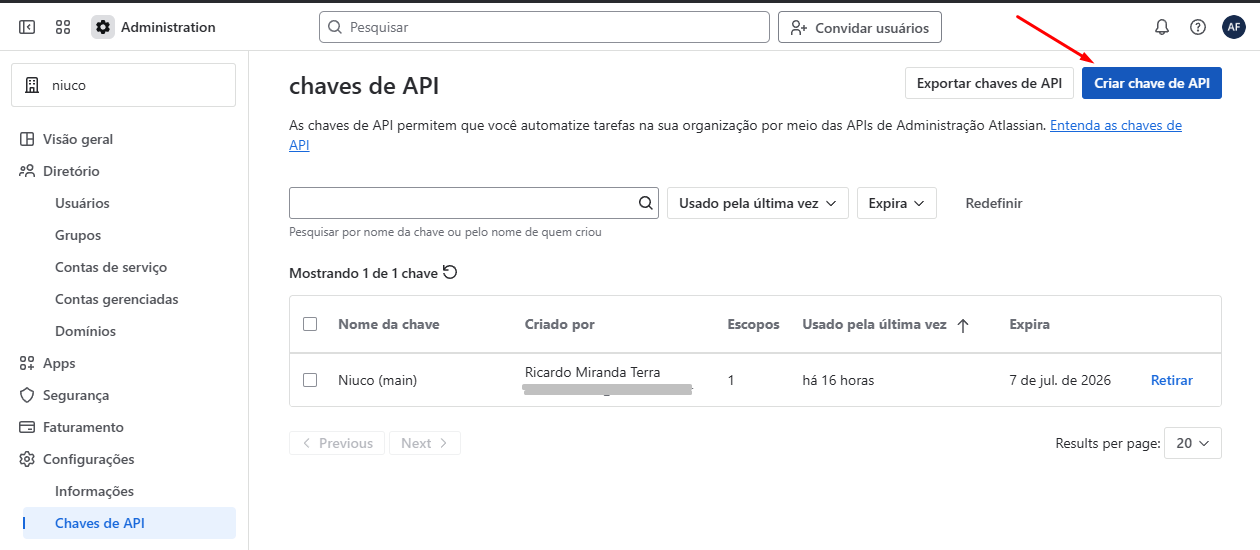Screen dimensions: 1260x550
Task: Click the Escopos column header
Action: [x=754, y=324]
